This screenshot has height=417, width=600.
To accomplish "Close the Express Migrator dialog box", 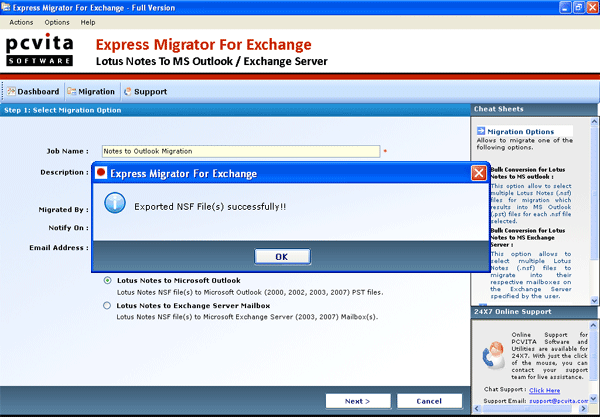I will [478, 173].
